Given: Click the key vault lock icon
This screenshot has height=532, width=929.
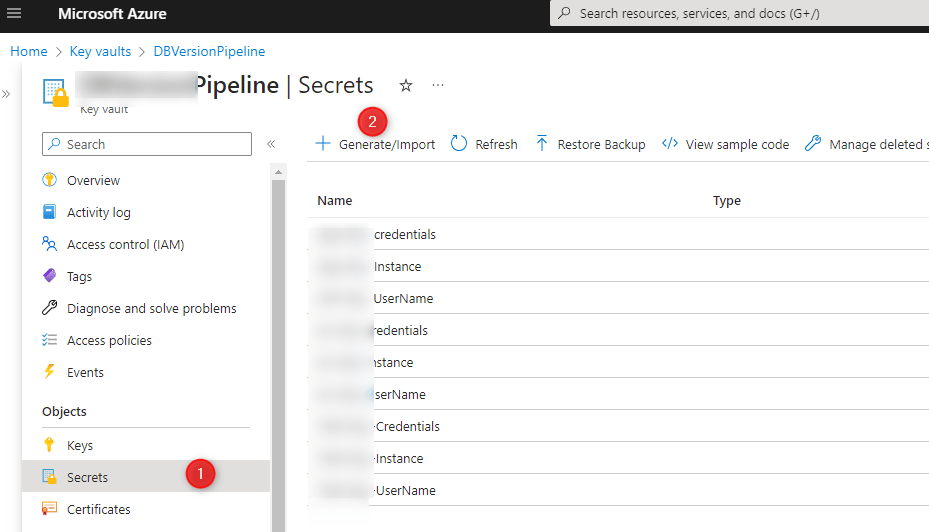Looking at the screenshot, I should tap(56, 93).
